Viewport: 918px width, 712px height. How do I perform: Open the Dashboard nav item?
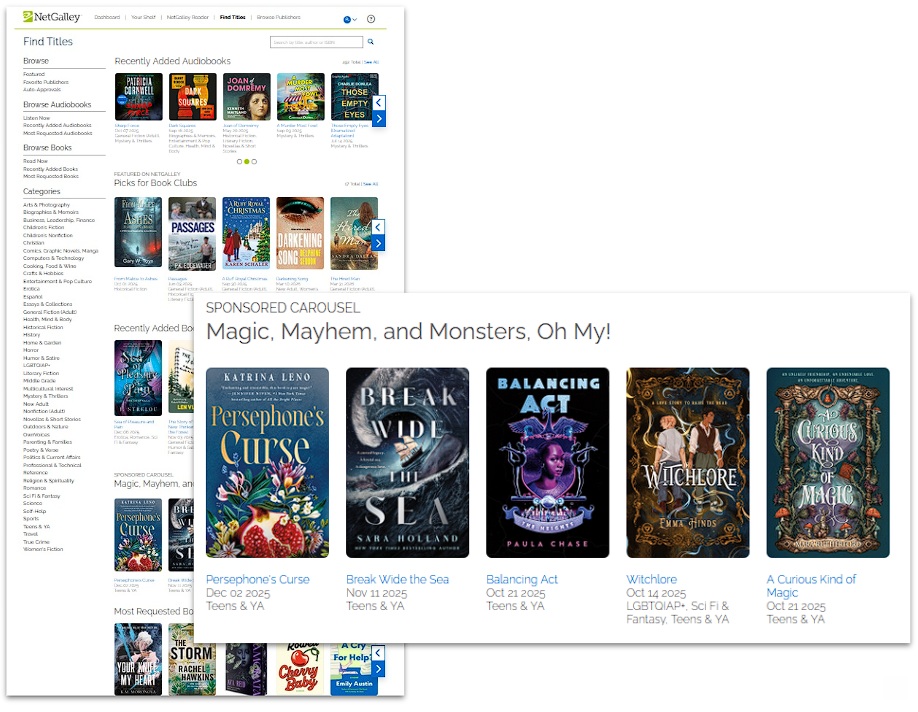click(107, 18)
